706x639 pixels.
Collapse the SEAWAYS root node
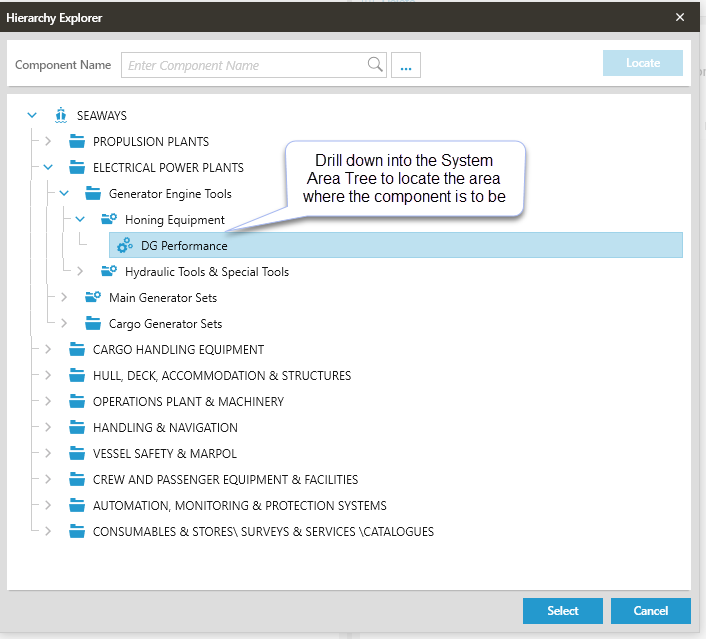coord(32,116)
